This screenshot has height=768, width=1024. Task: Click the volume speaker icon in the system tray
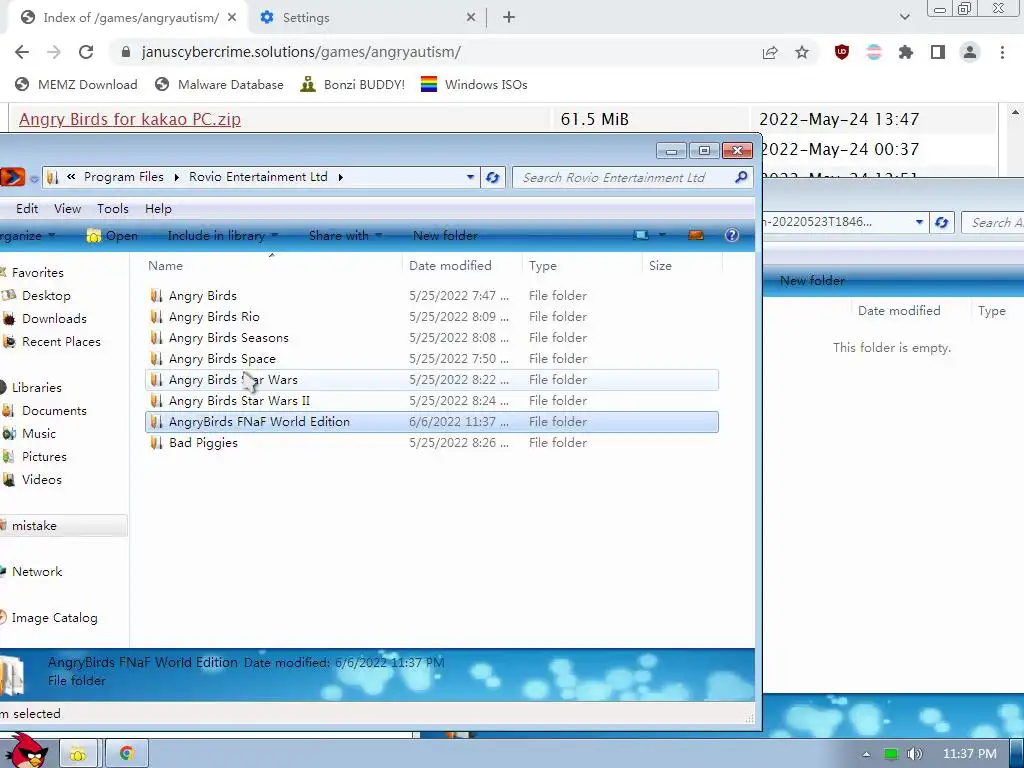(x=915, y=754)
